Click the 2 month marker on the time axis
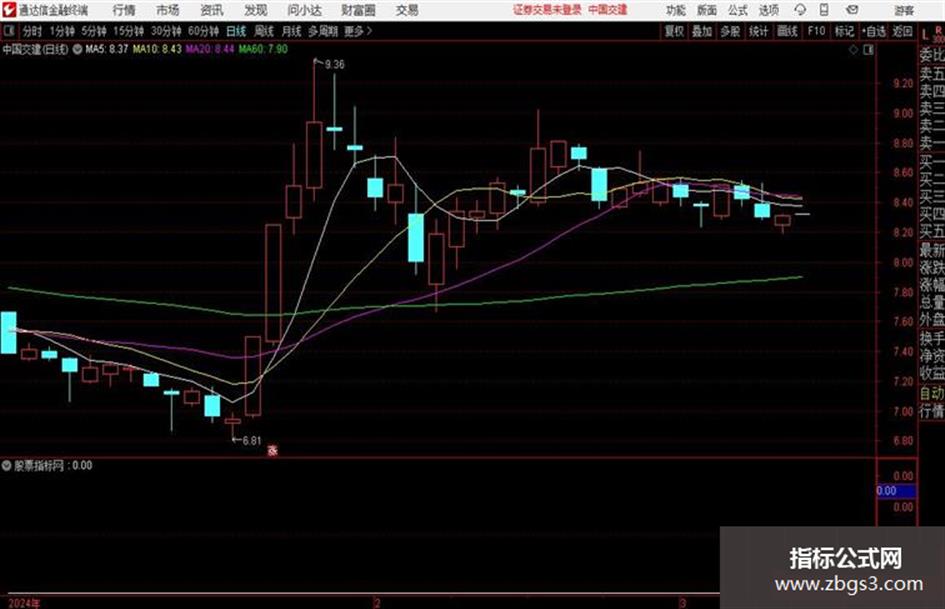The image size is (945, 609). (377, 603)
